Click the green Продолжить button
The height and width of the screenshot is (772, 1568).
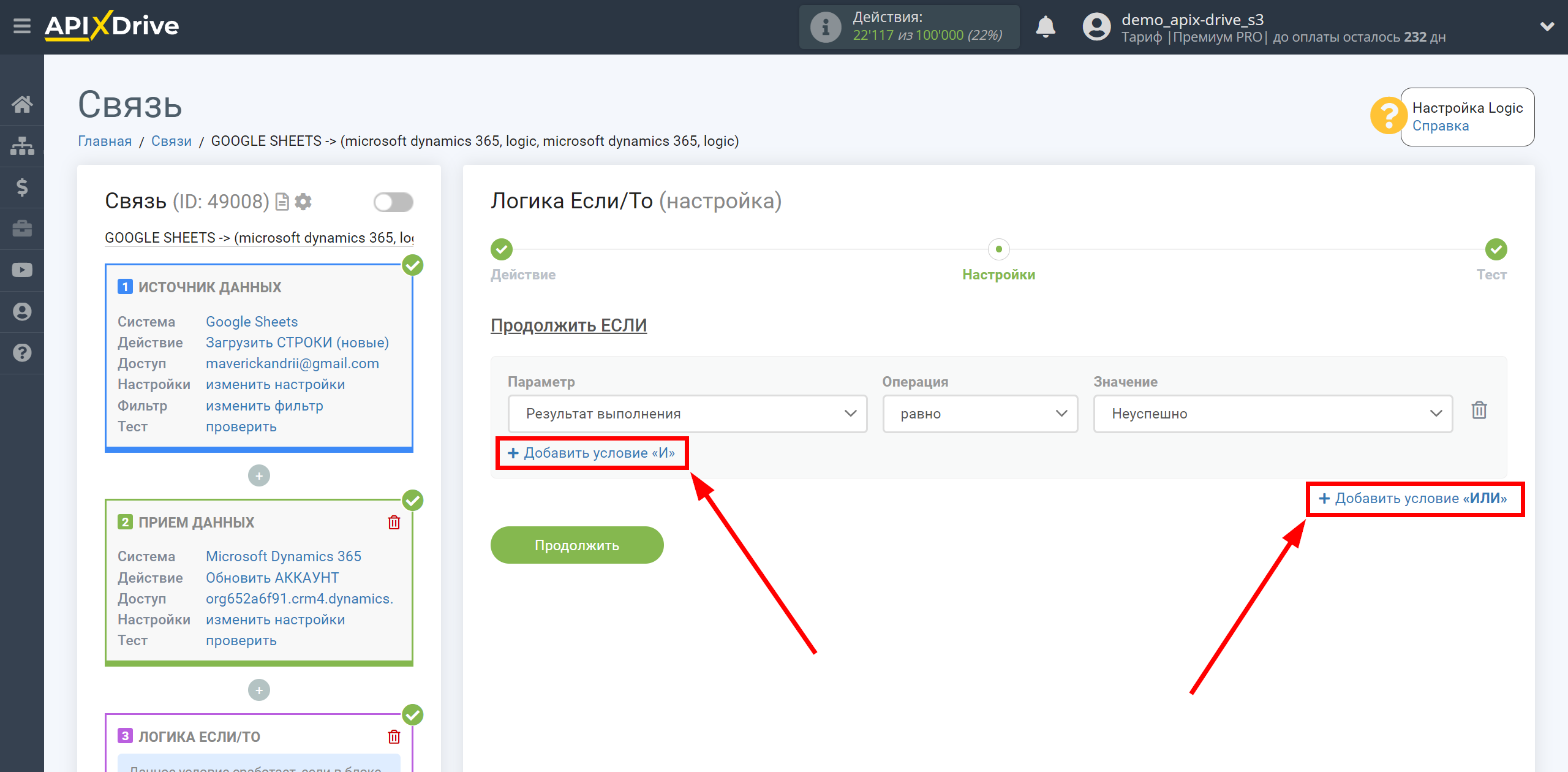576,545
